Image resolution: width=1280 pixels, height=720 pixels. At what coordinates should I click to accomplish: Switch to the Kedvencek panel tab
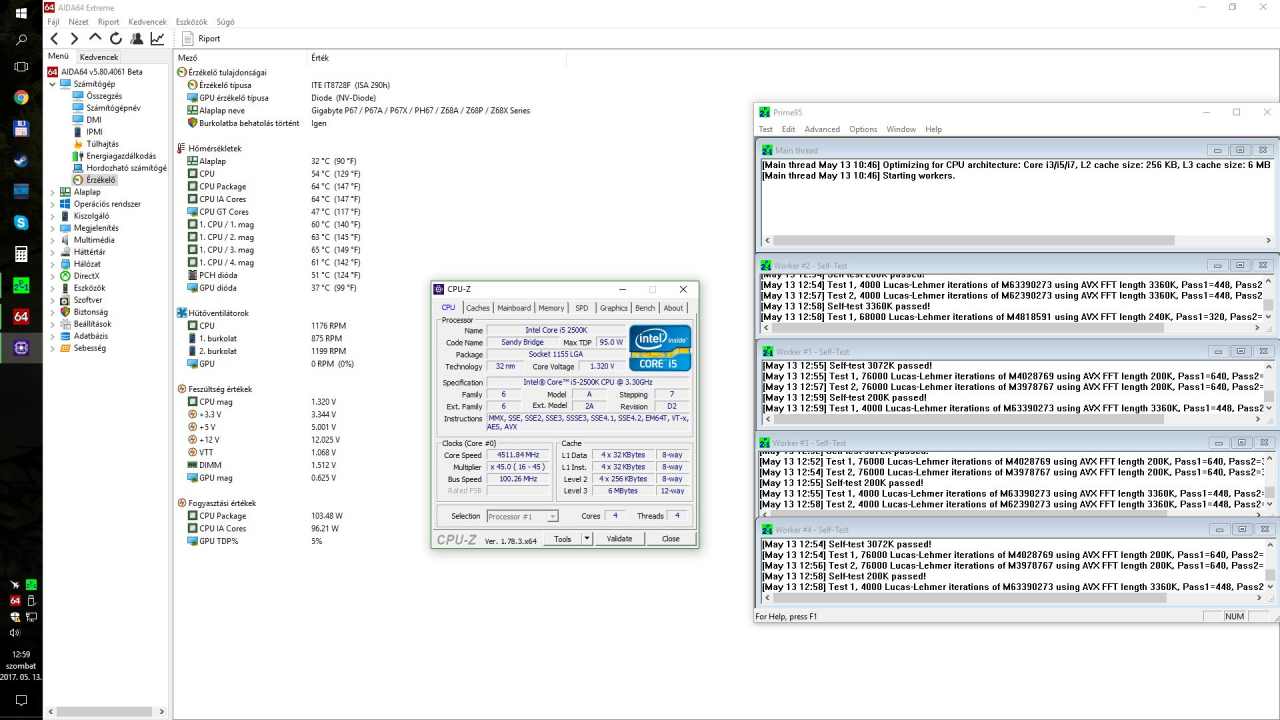99,57
